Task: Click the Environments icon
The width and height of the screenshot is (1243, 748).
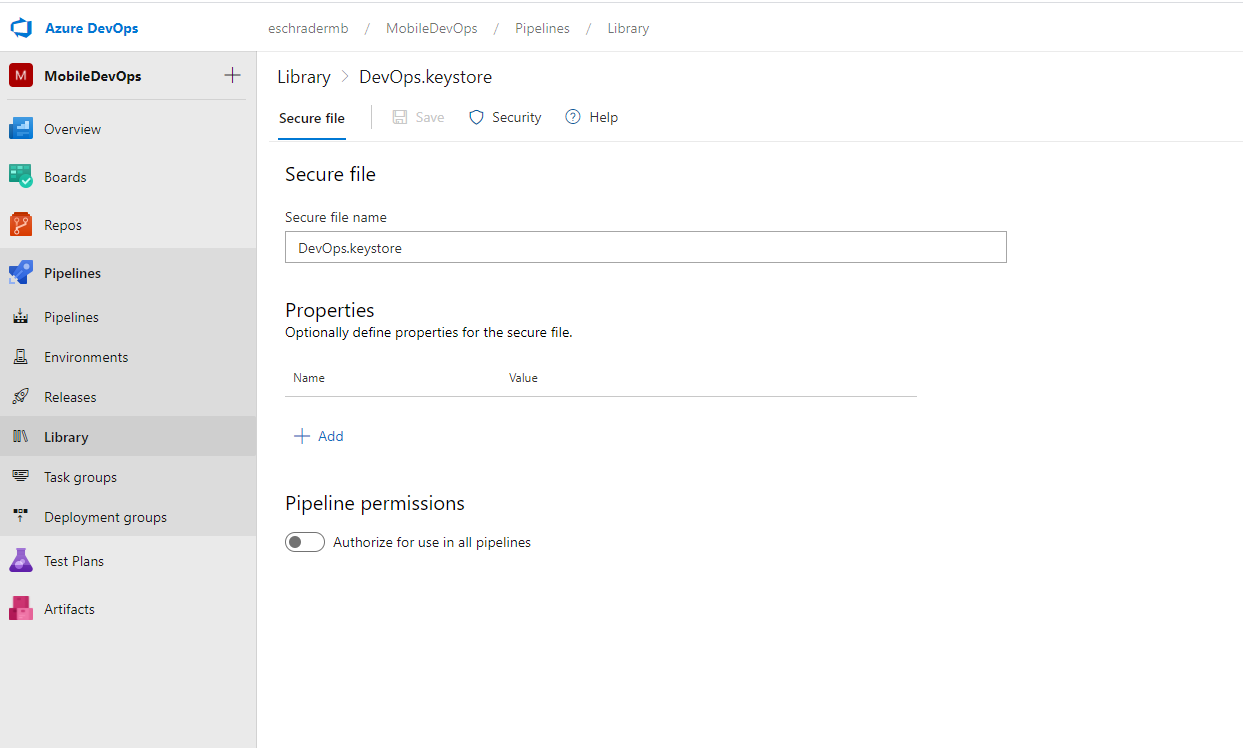Action: click(20, 357)
